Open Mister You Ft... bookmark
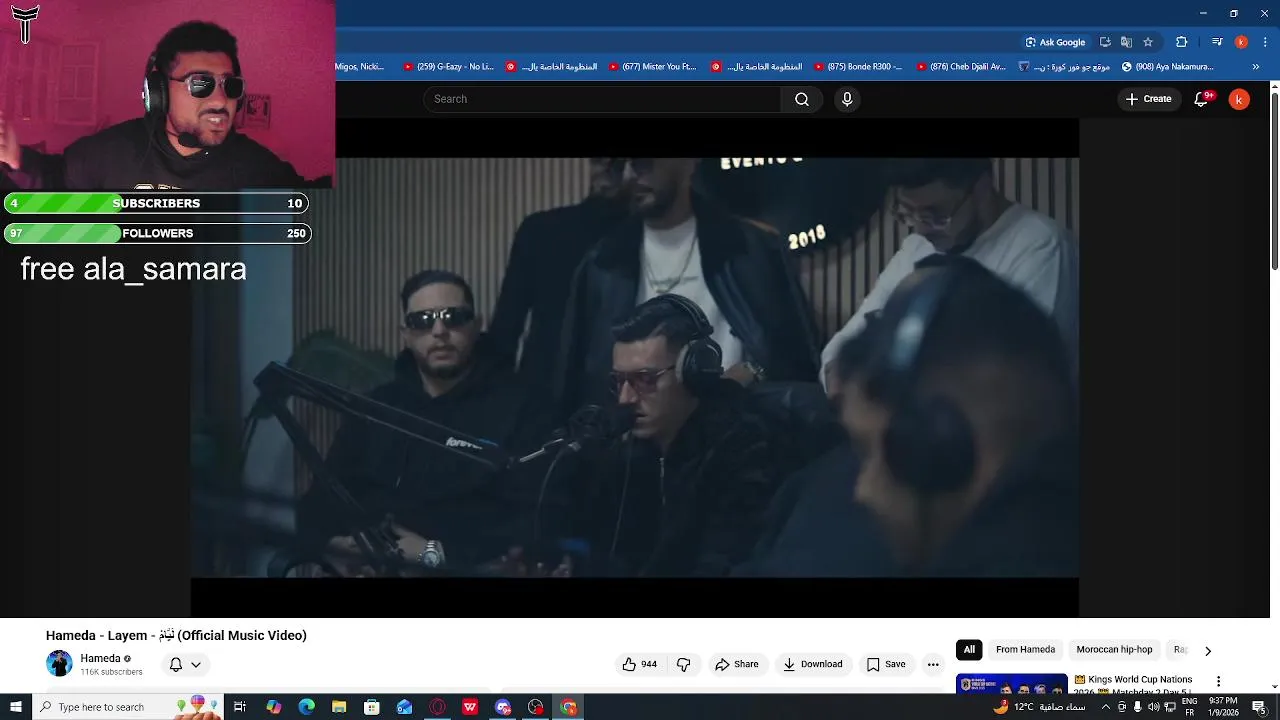1280x720 pixels. 651,67
